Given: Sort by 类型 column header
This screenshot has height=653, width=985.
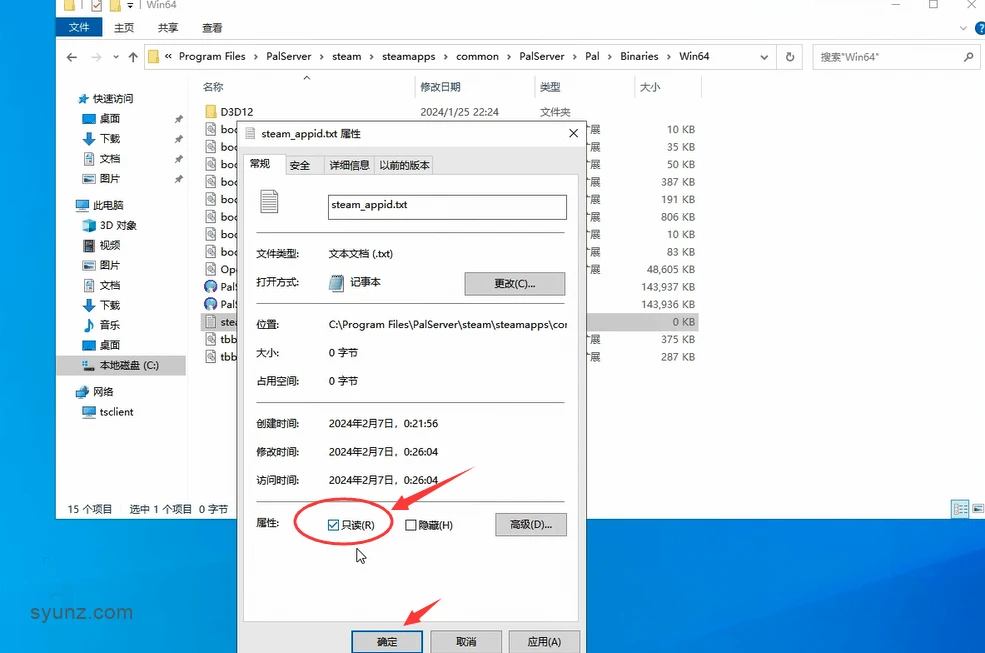Looking at the screenshot, I should (x=550, y=87).
